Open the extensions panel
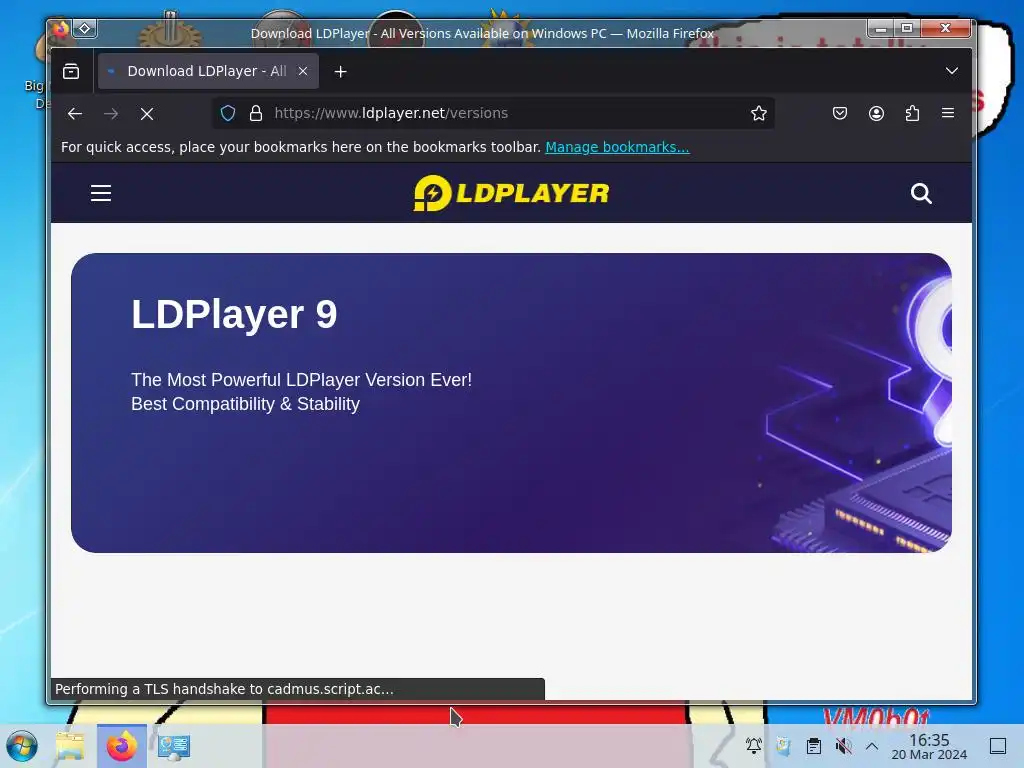1024x768 pixels. click(912, 113)
